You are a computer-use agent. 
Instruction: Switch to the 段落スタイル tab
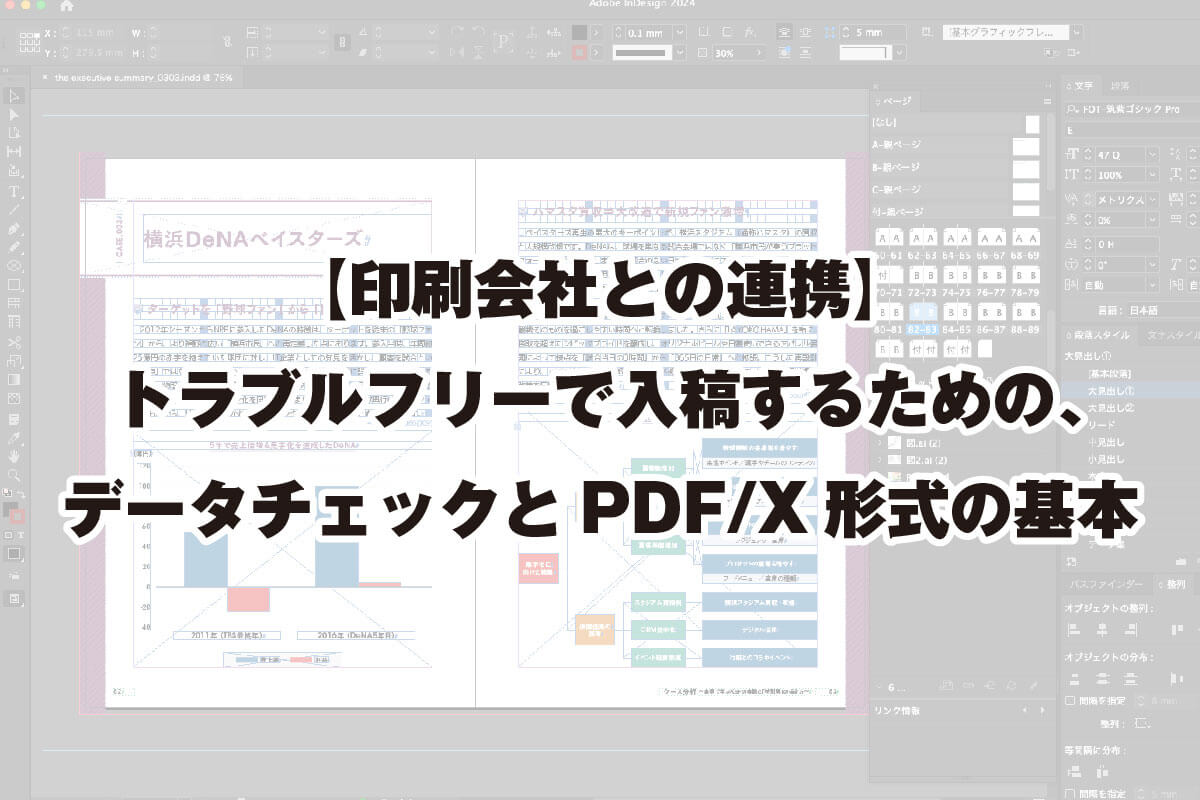coord(1101,335)
